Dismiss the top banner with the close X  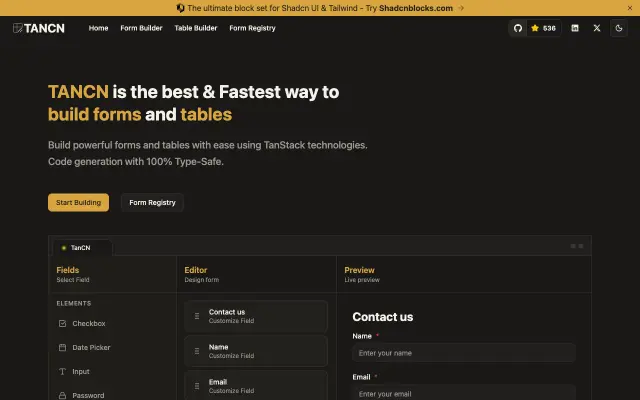coord(630,8)
